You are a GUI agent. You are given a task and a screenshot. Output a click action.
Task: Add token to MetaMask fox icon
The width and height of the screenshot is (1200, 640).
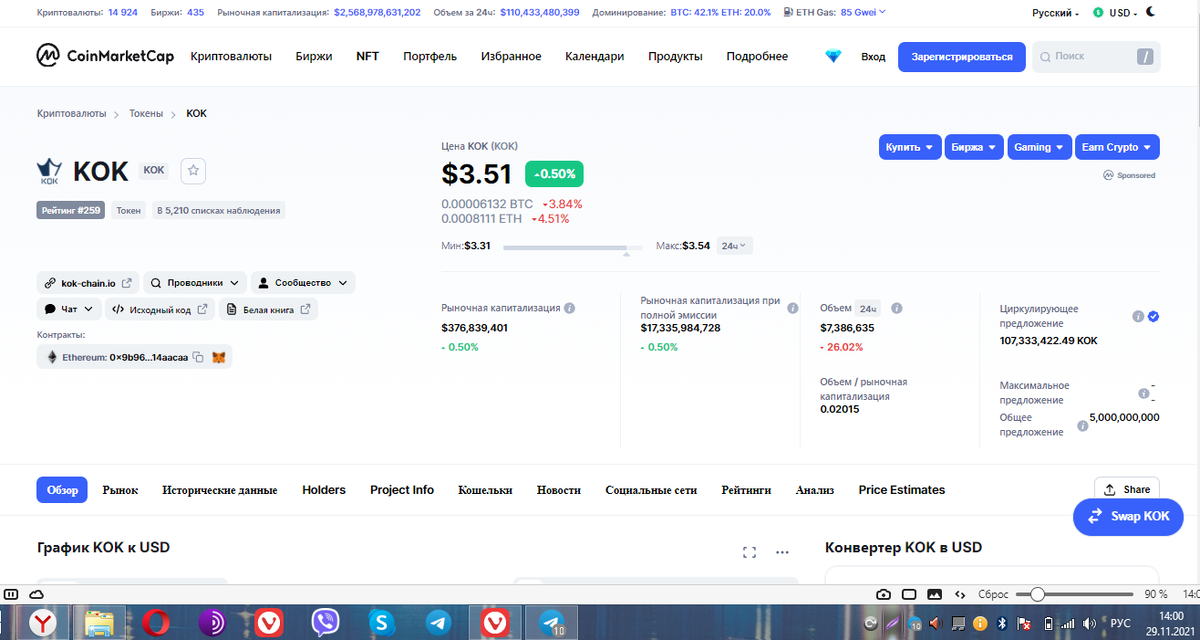(218, 357)
